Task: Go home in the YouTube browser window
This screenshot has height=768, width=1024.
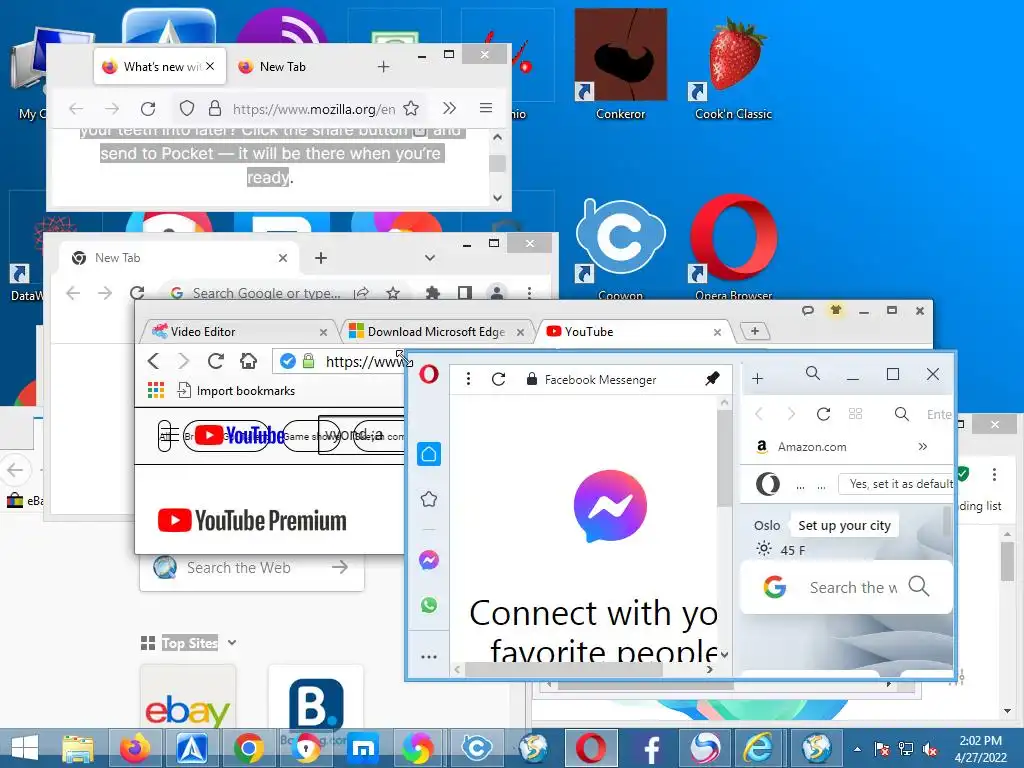Action: coord(248,361)
